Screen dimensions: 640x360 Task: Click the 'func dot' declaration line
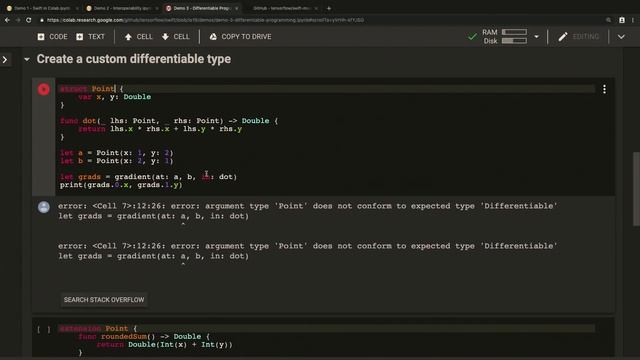169,121
